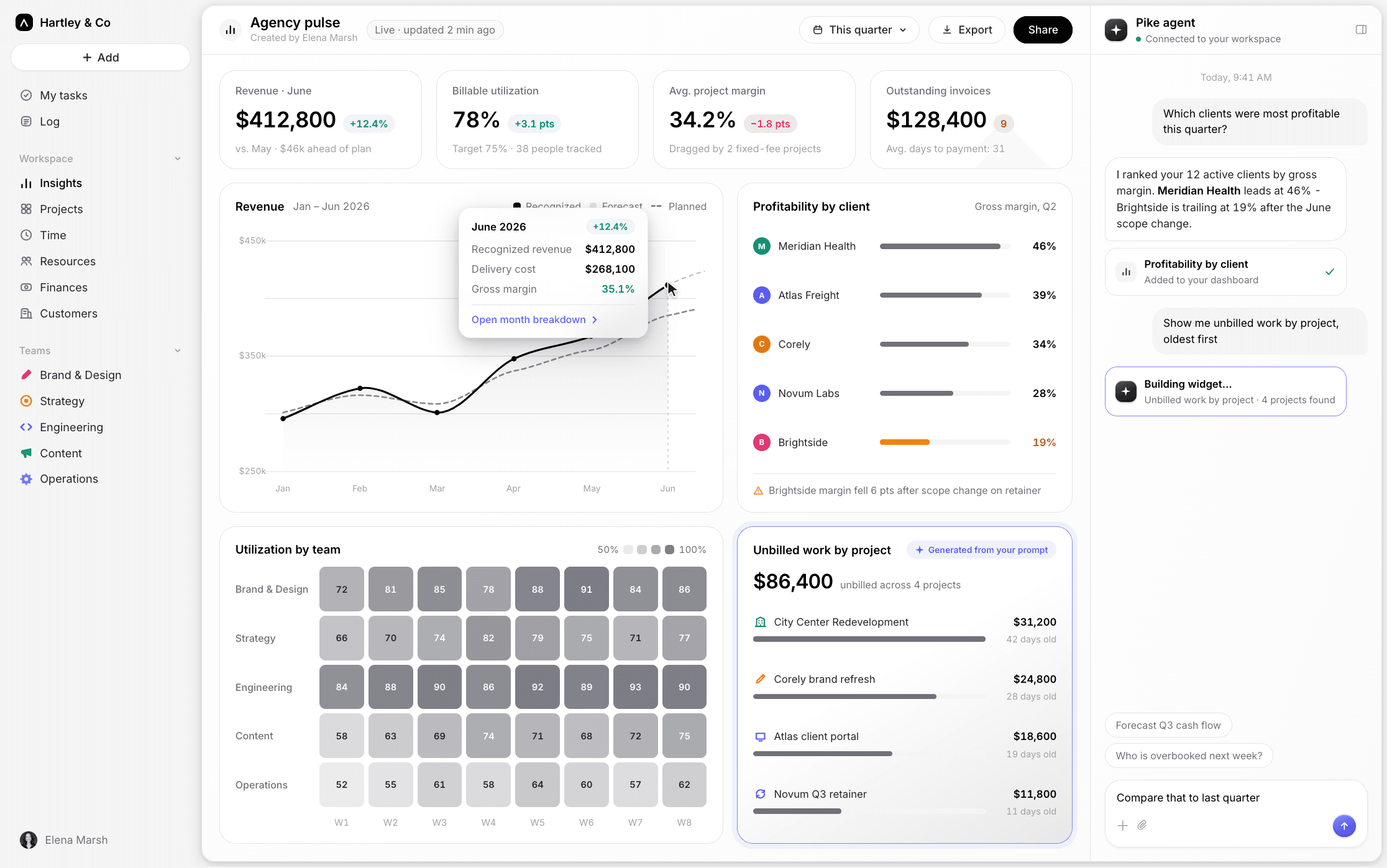Click the plus icon in chat composer
The height and width of the screenshot is (868, 1387).
1122,826
